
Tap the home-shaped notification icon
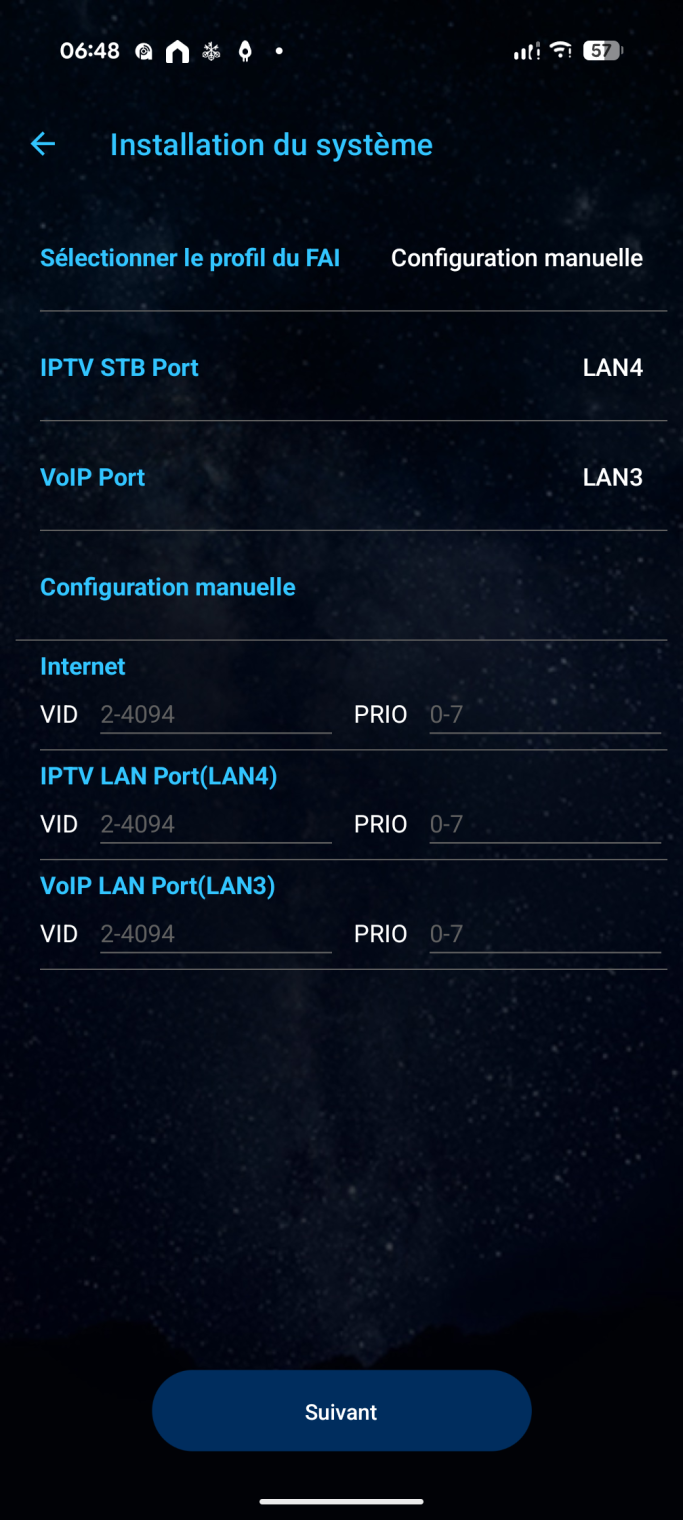[x=177, y=51]
